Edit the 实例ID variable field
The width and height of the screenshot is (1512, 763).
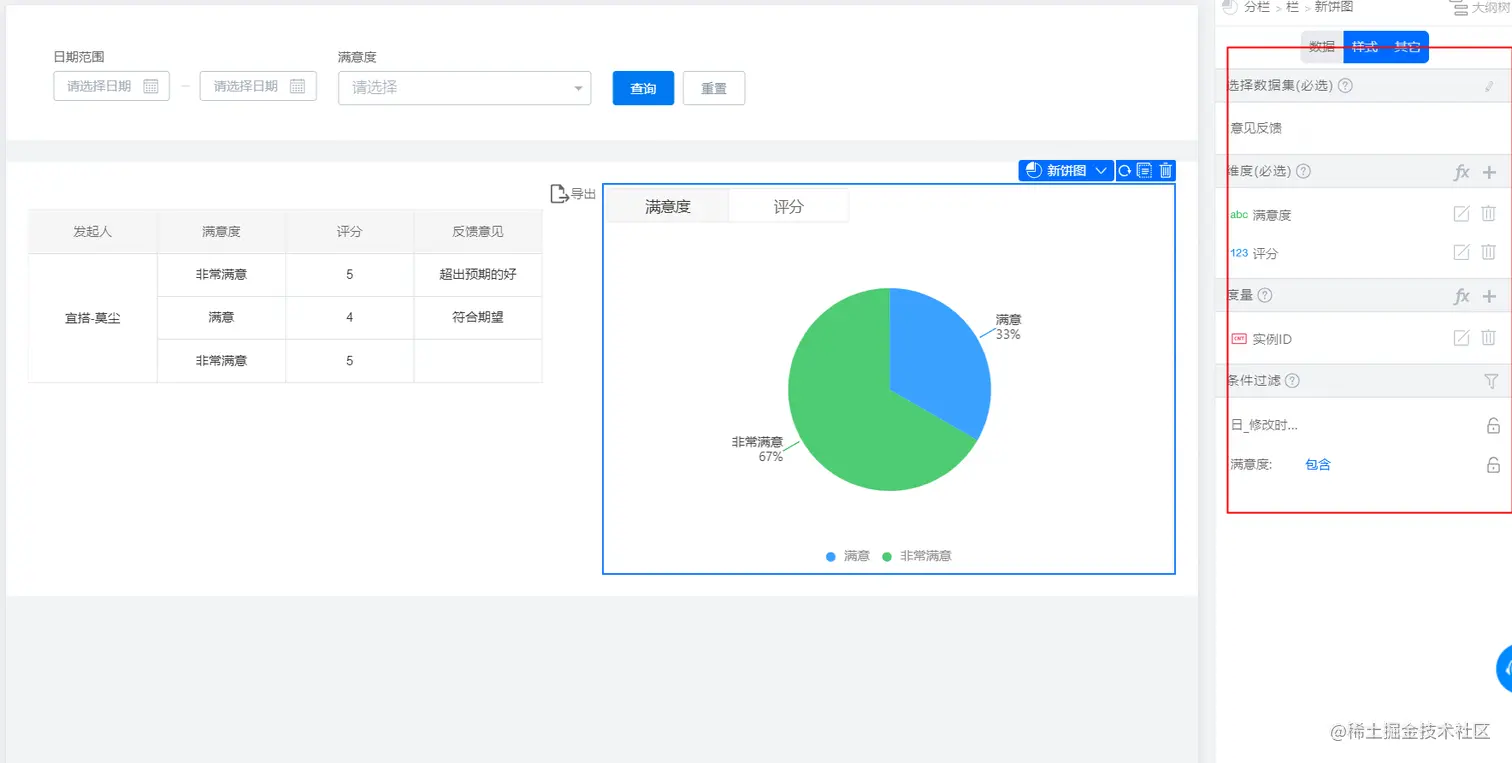point(1461,339)
